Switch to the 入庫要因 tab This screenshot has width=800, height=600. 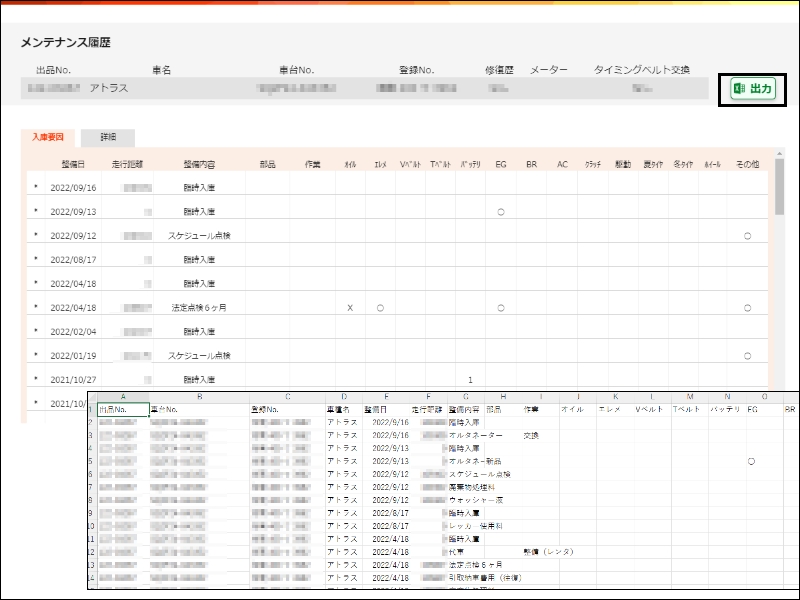pyautogui.click(x=47, y=137)
